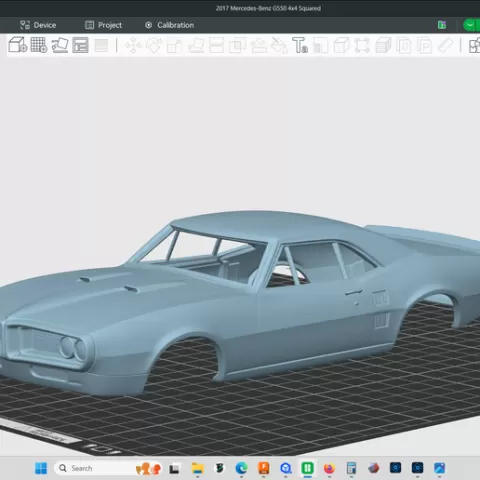Switch to the Calibration tab
Viewport: 480px width, 480px height.
click(x=169, y=25)
